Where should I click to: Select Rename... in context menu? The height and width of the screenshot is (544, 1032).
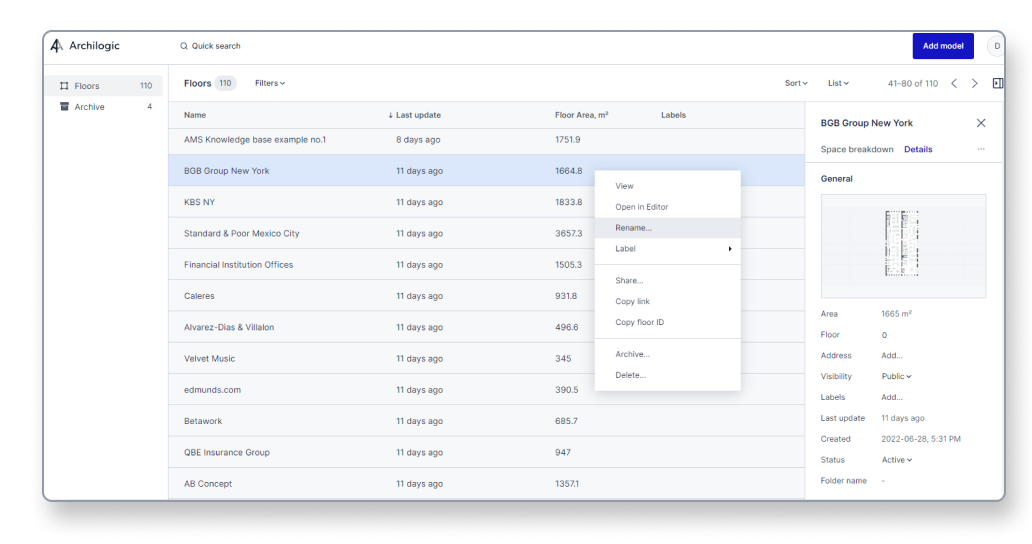click(x=667, y=228)
